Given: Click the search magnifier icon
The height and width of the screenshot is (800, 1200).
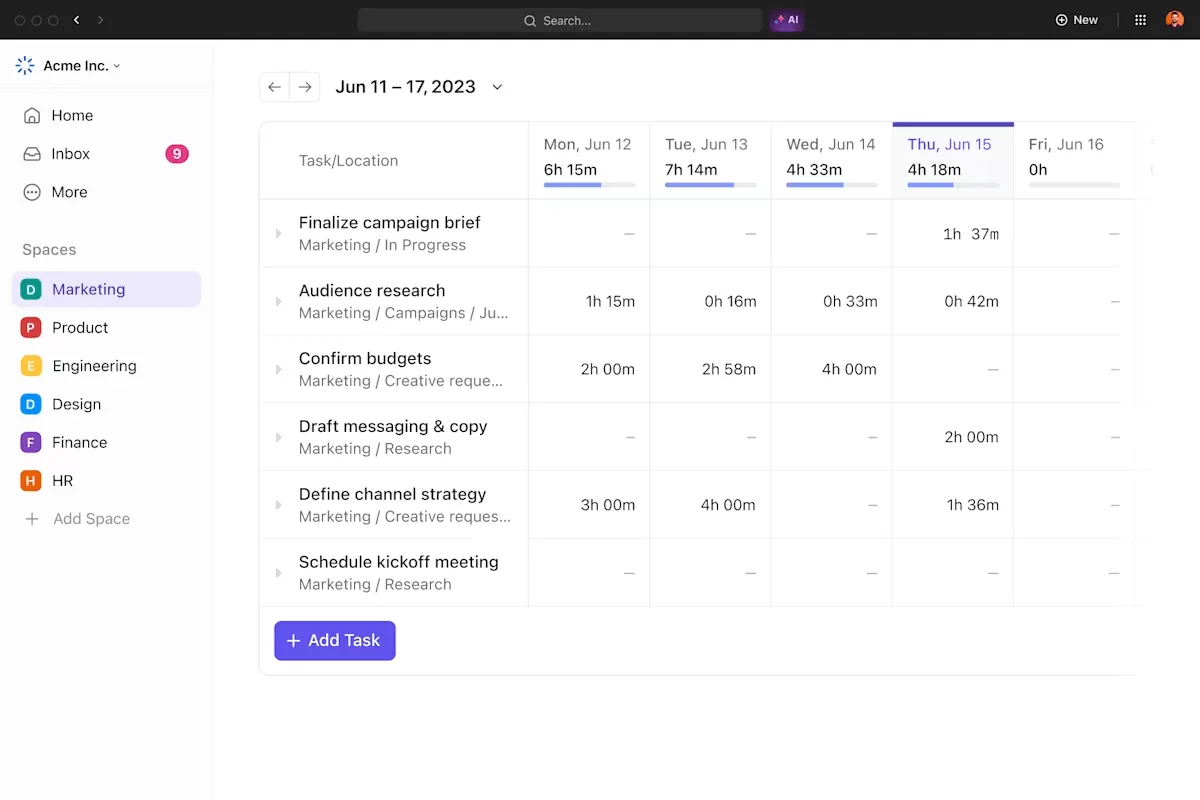Looking at the screenshot, I should 530,20.
